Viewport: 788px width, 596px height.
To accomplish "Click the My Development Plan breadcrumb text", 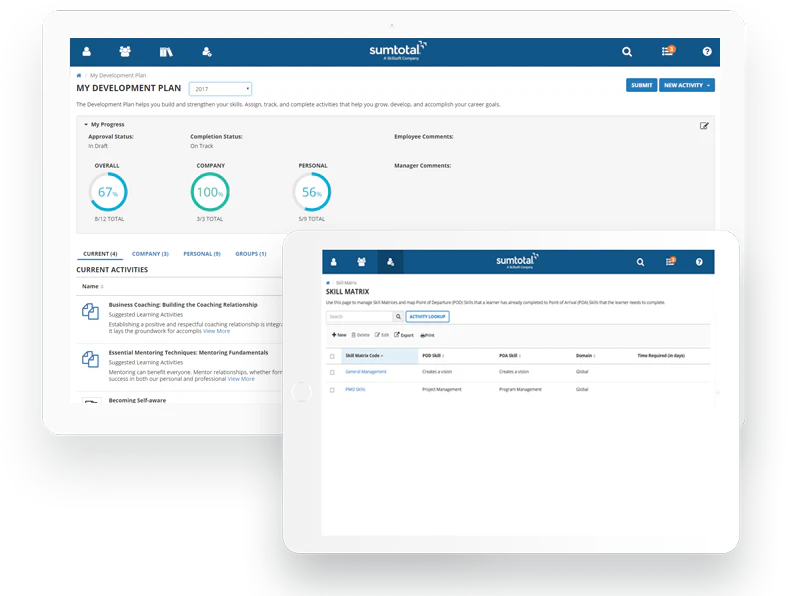I will point(118,75).
